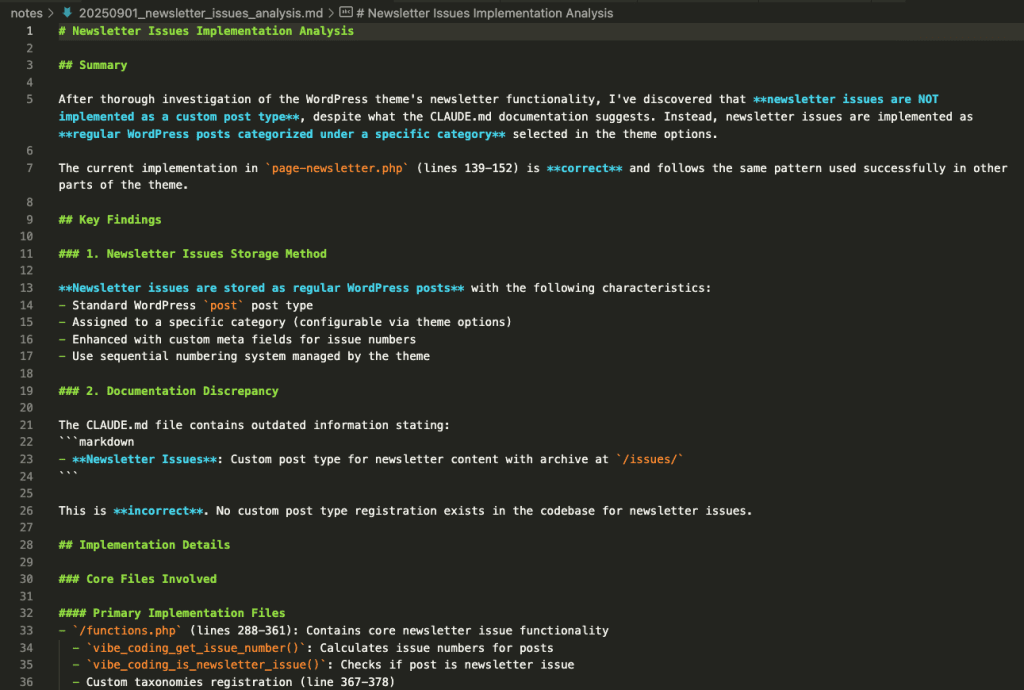Click 'Enhanced with custom meta fields' bullet
1024x690 pixels.
(237, 339)
